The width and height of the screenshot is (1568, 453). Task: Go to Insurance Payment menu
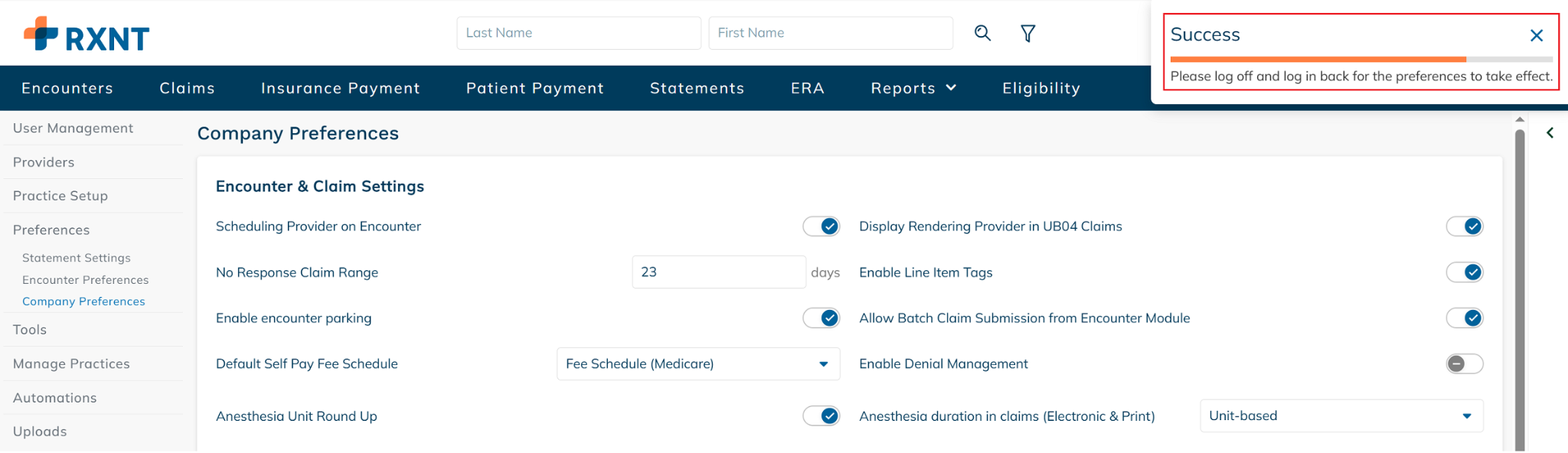click(340, 88)
